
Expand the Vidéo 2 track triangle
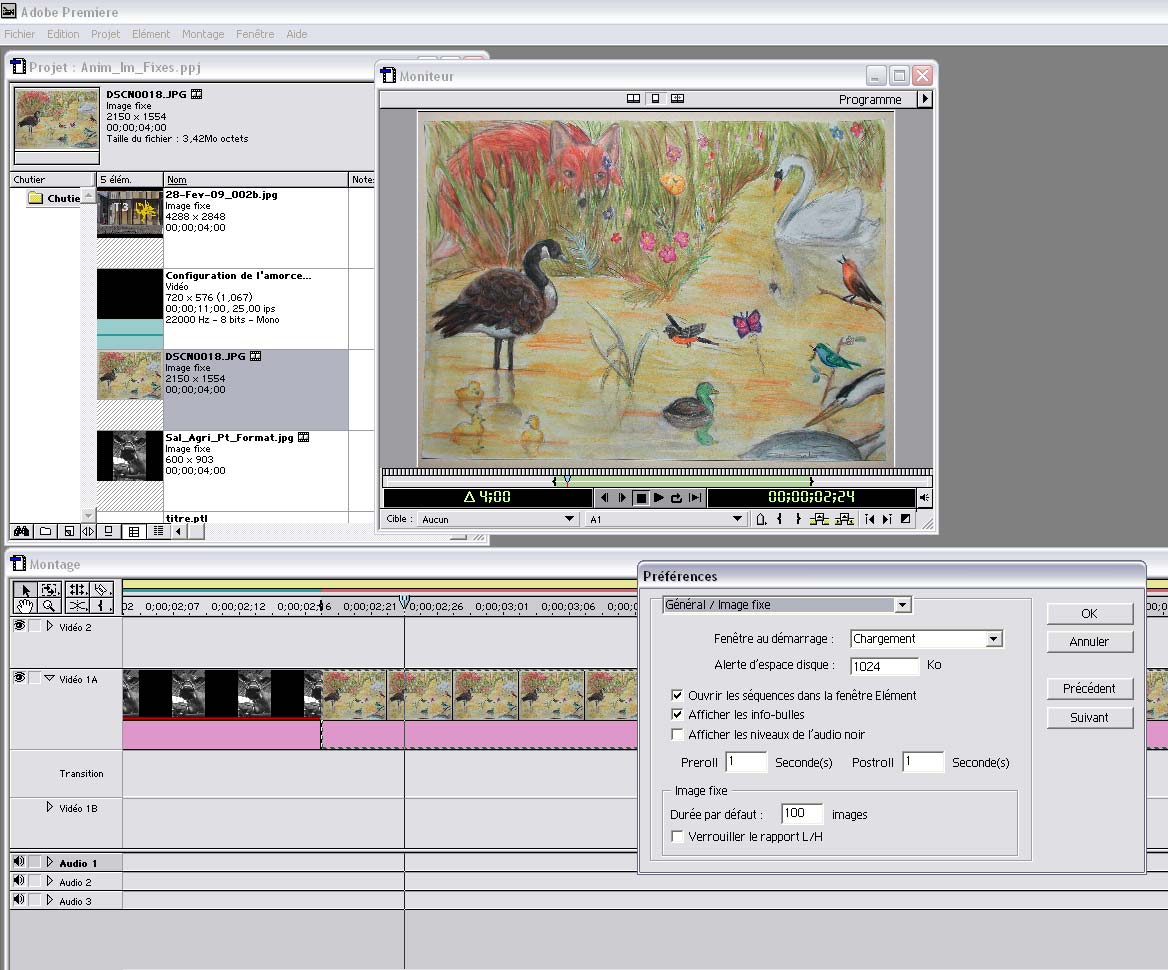50,627
